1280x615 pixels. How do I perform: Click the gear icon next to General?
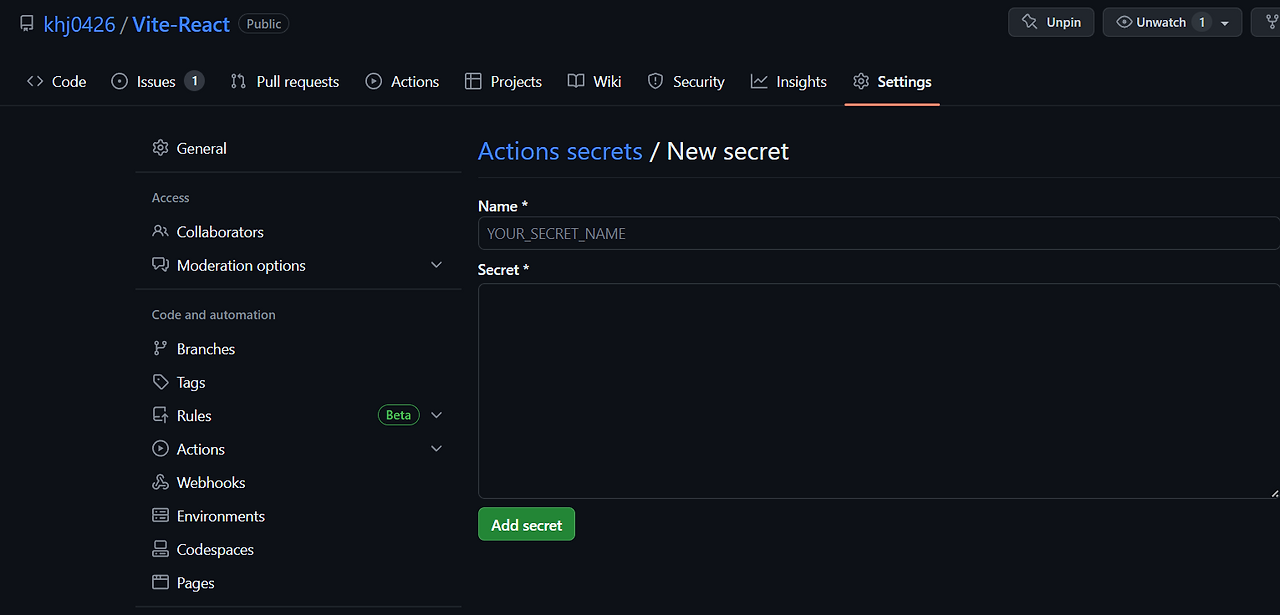click(160, 148)
